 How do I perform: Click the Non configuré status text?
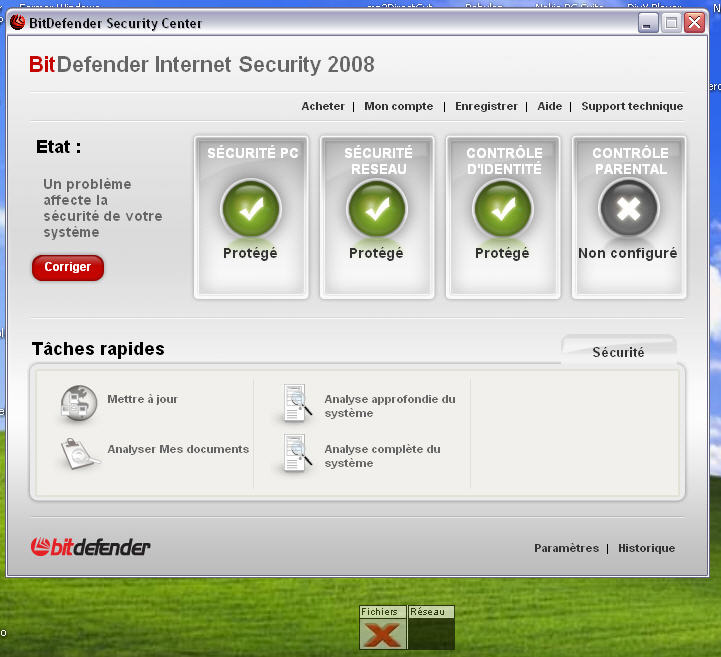pos(628,253)
